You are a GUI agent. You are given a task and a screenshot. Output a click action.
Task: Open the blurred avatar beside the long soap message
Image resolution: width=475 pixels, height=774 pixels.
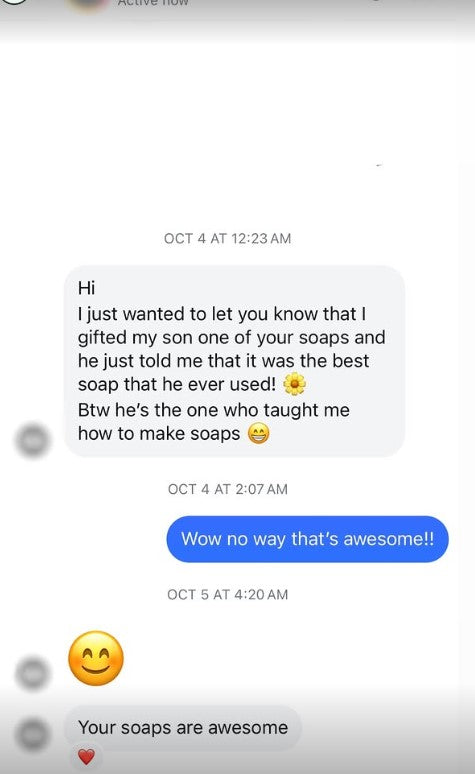33,440
